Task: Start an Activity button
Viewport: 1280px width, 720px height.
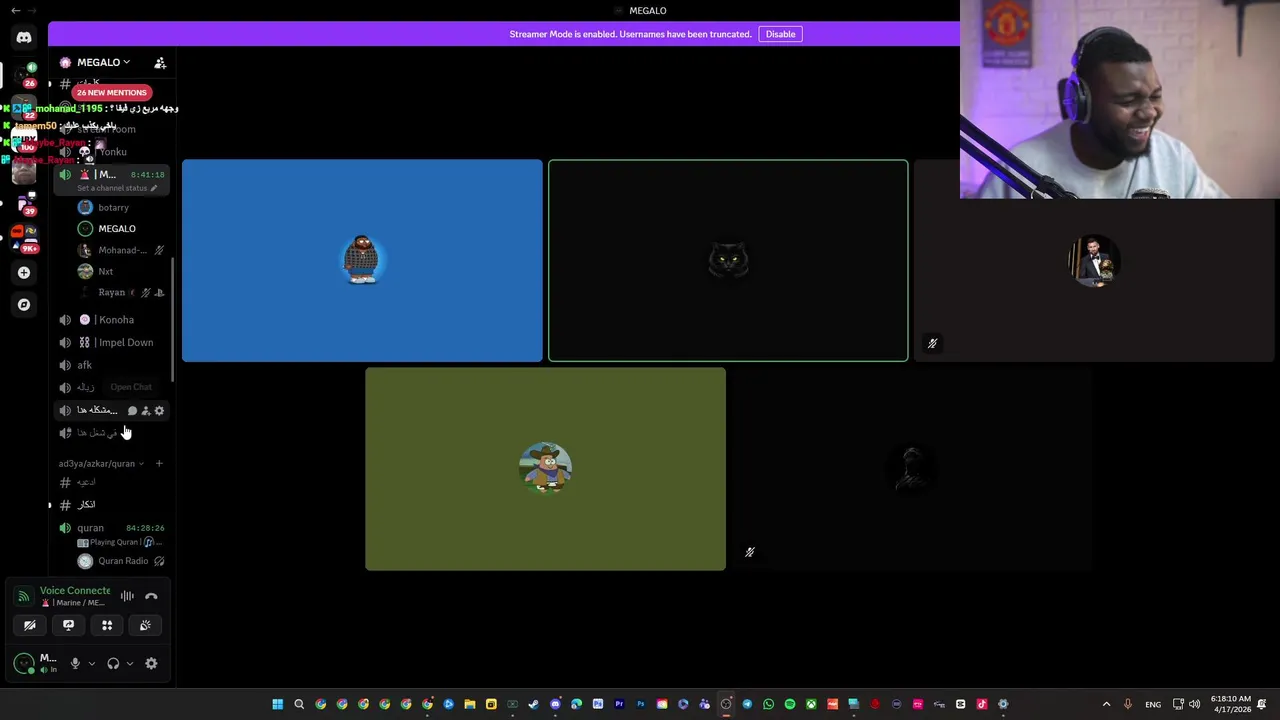Action: [x=107, y=625]
